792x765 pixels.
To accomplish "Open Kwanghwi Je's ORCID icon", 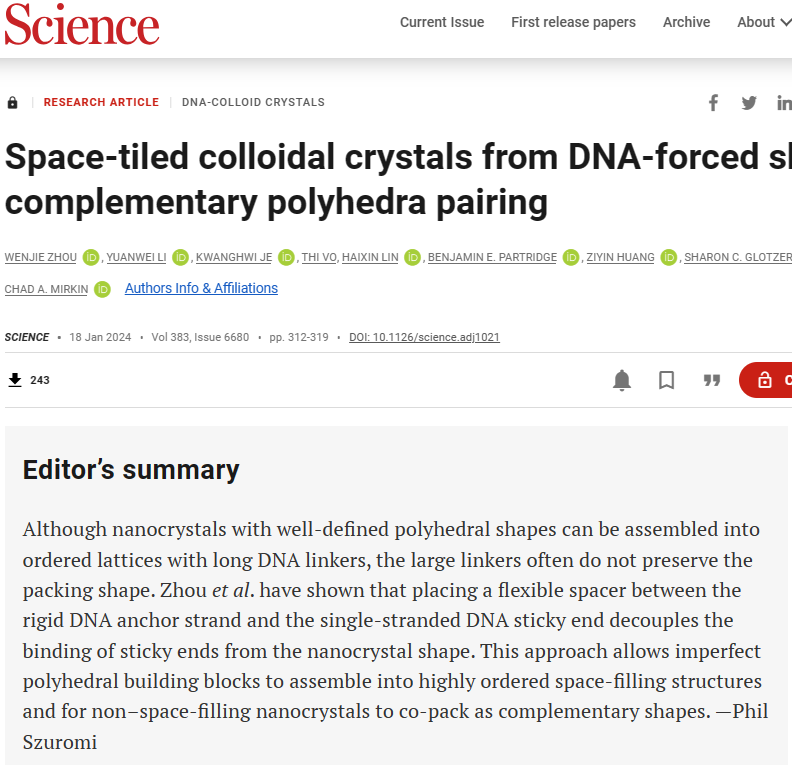I will coord(286,258).
